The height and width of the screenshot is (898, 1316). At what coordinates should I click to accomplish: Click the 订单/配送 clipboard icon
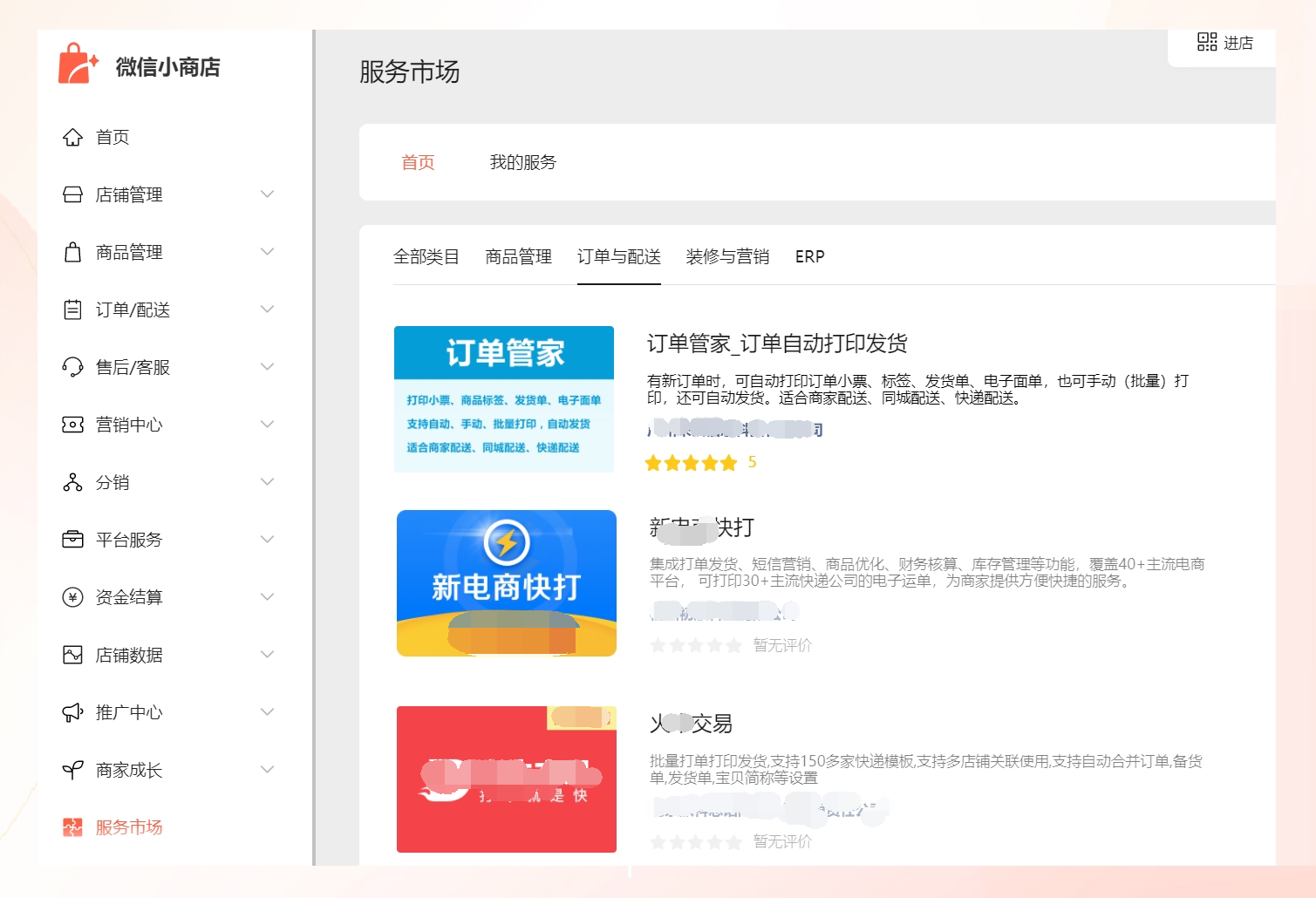(x=73, y=309)
